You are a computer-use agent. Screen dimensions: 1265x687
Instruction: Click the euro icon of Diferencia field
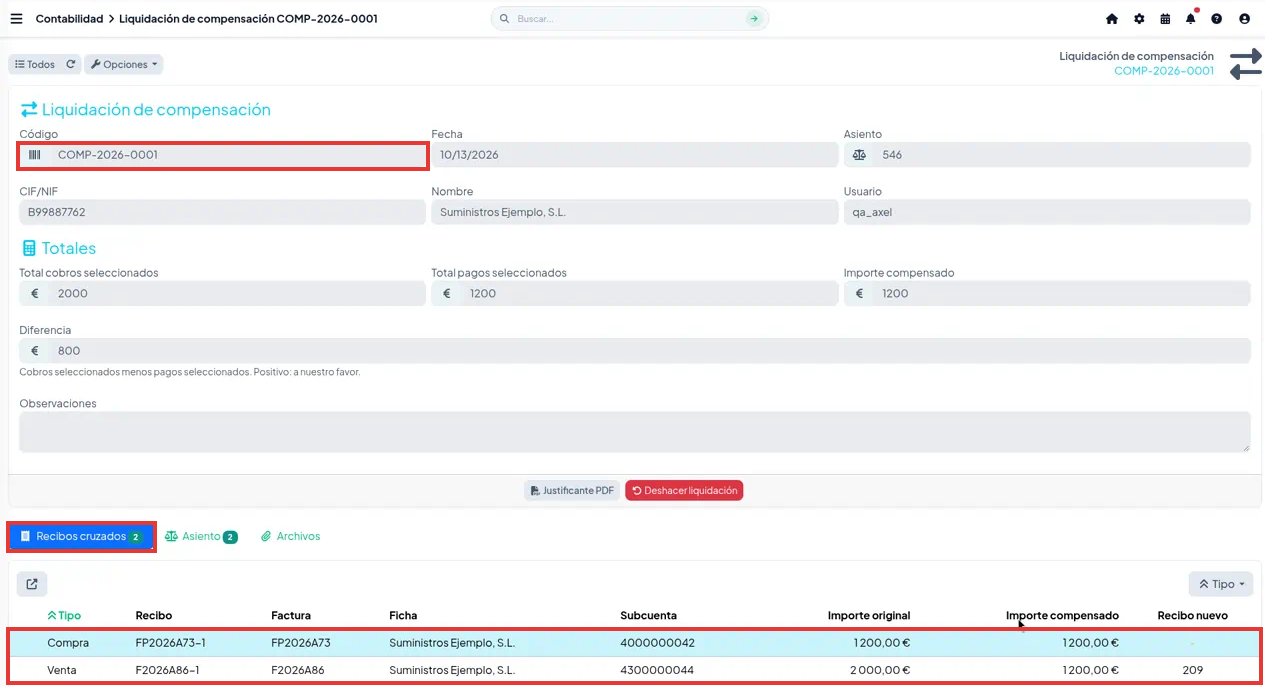click(35, 351)
